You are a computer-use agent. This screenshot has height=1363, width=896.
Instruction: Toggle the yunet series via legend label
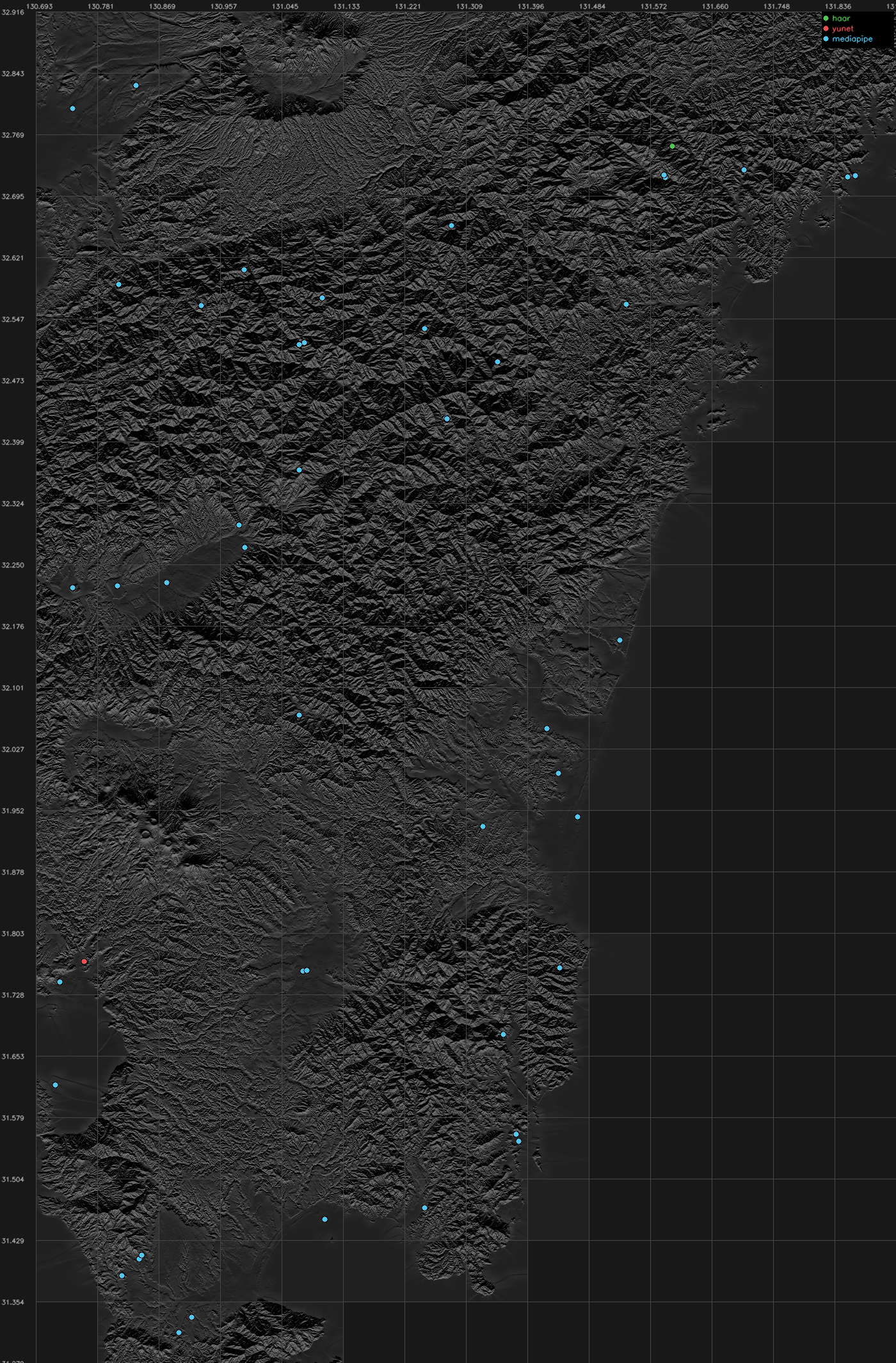pyautogui.click(x=843, y=29)
